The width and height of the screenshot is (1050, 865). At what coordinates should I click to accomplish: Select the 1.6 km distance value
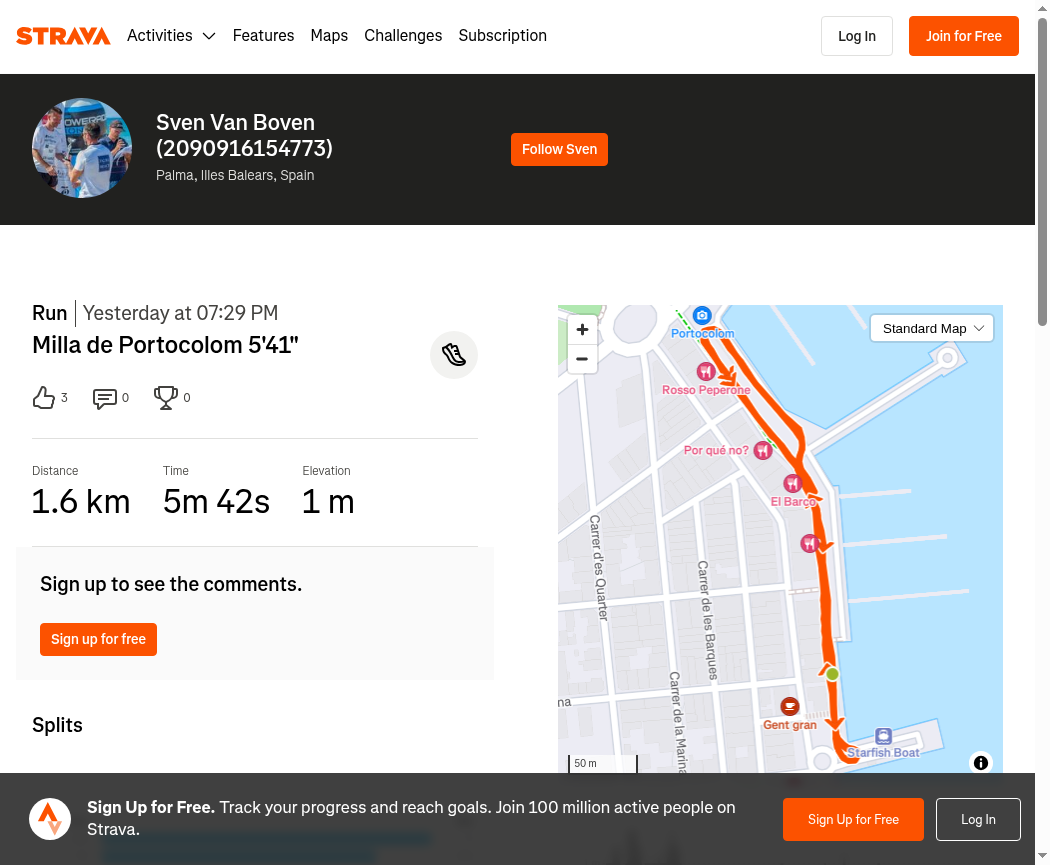(x=81, y=502)
